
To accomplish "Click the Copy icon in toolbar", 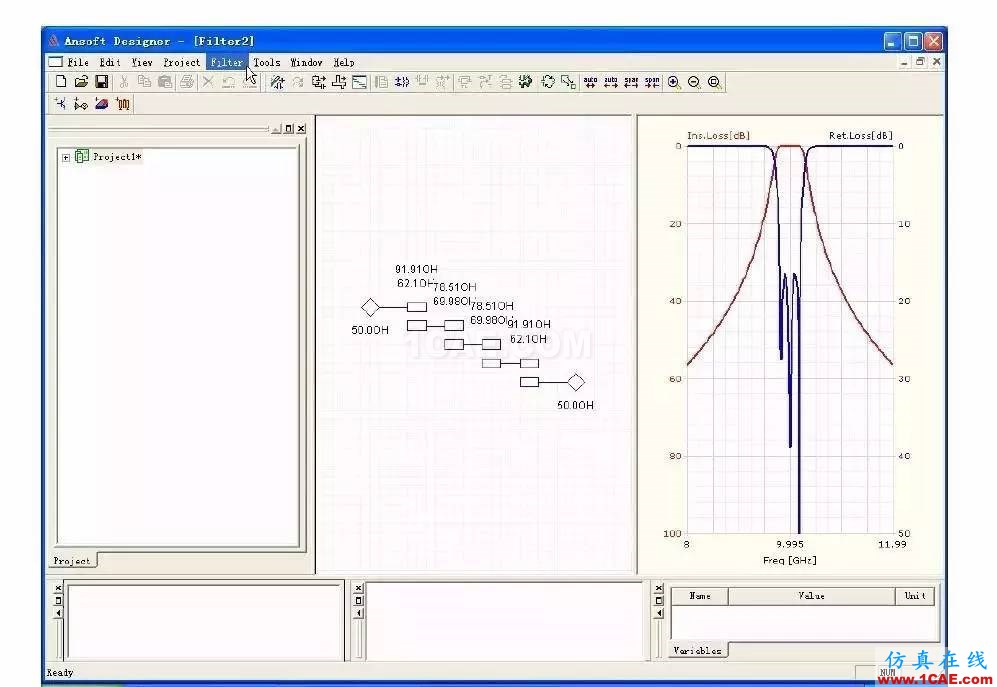I will pos(144,81).
